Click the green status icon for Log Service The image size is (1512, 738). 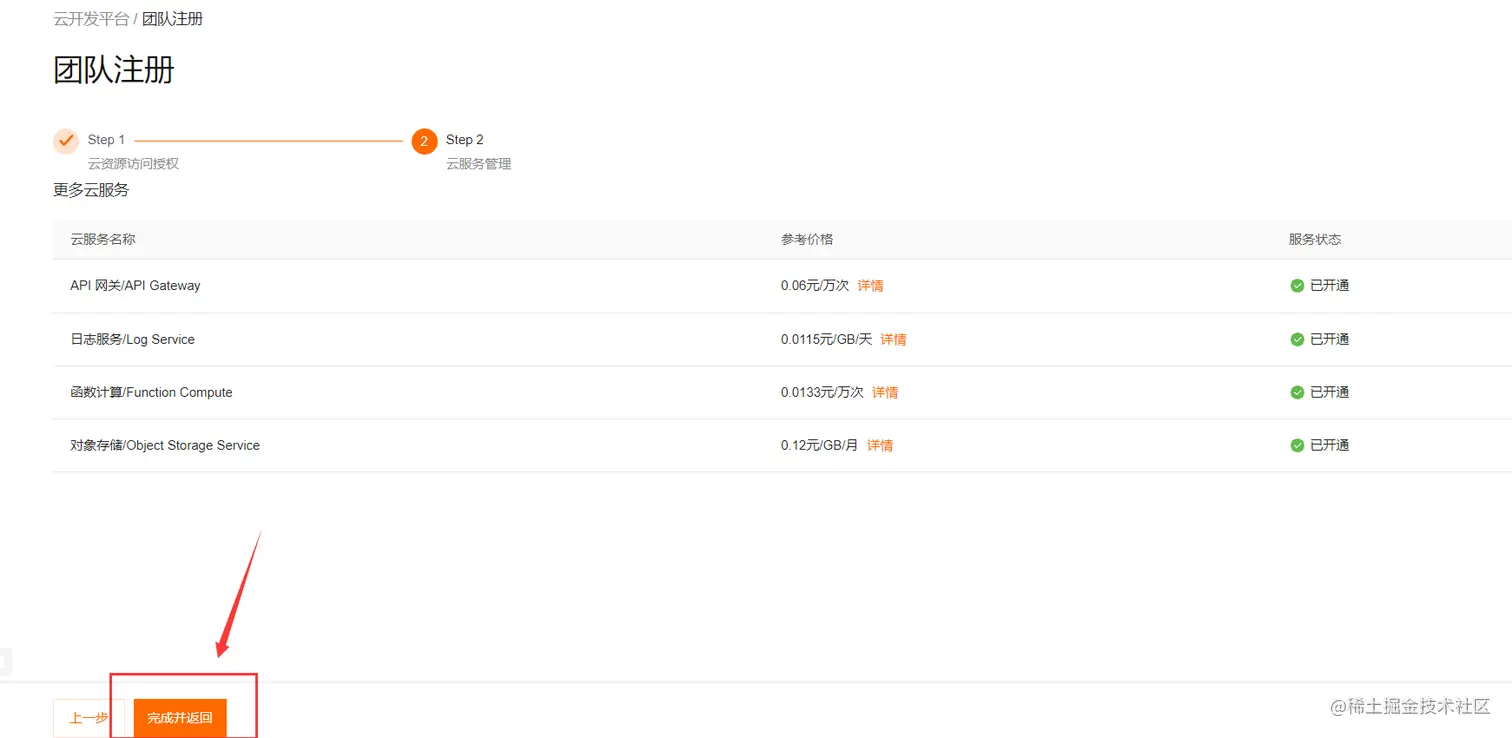(x=1297, y=339)
